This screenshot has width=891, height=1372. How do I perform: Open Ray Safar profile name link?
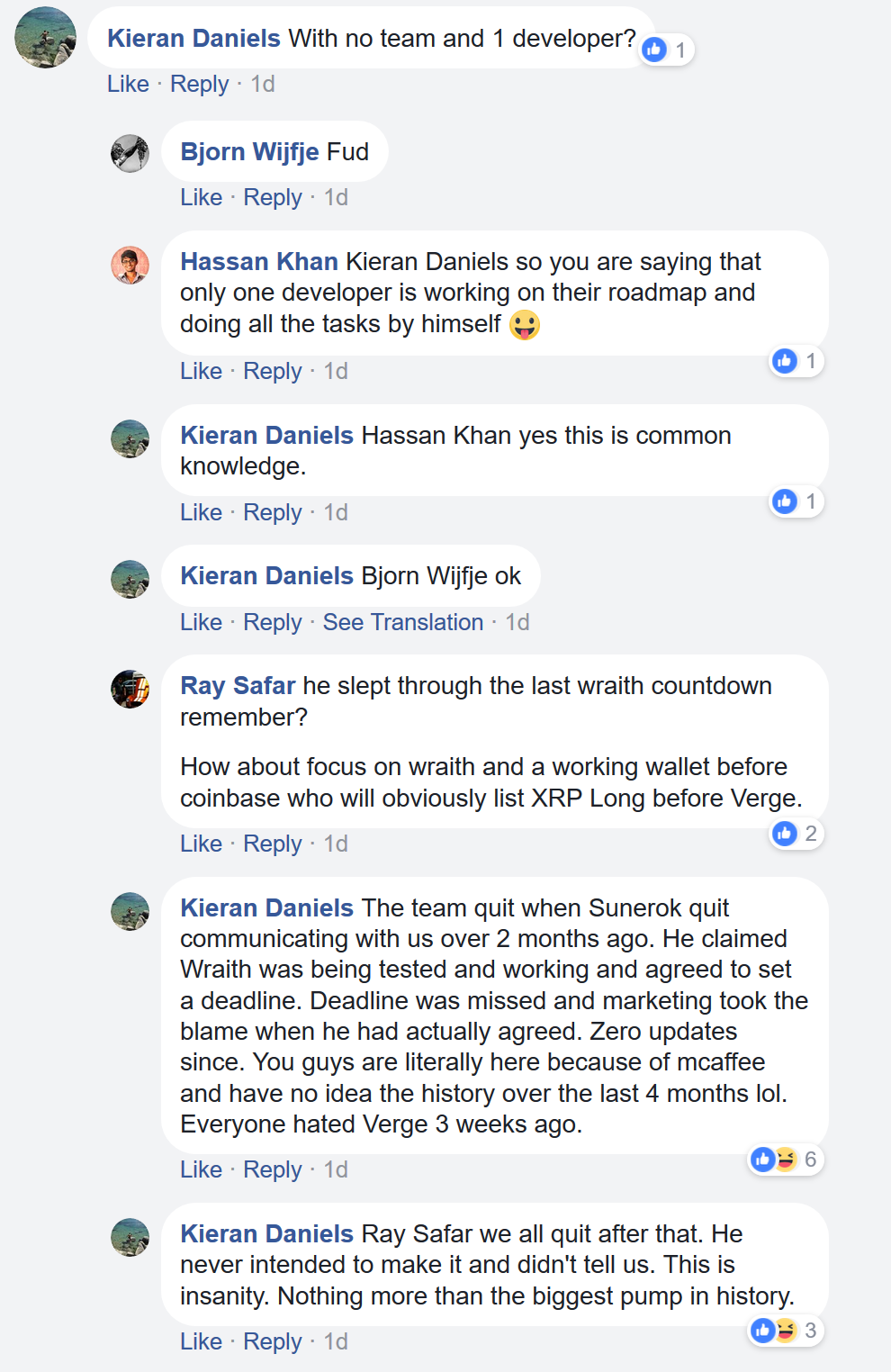coord(238,685)
